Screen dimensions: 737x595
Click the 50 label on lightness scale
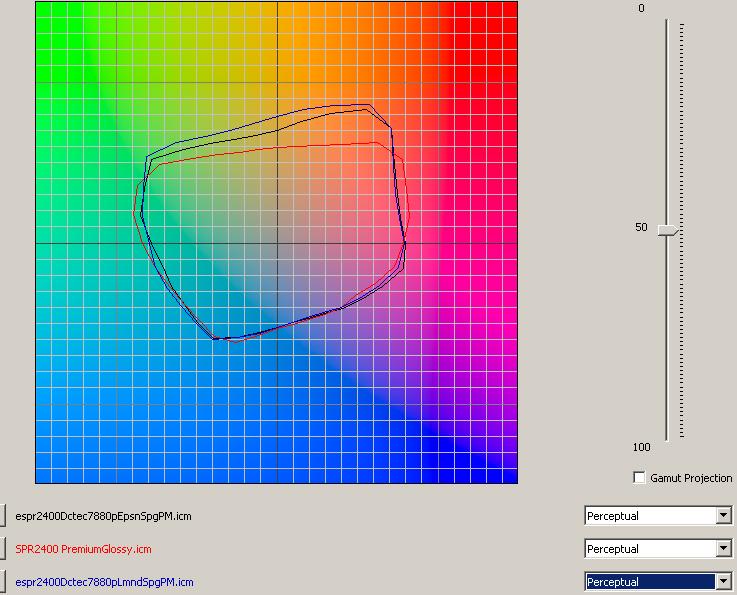click(641, 227)
